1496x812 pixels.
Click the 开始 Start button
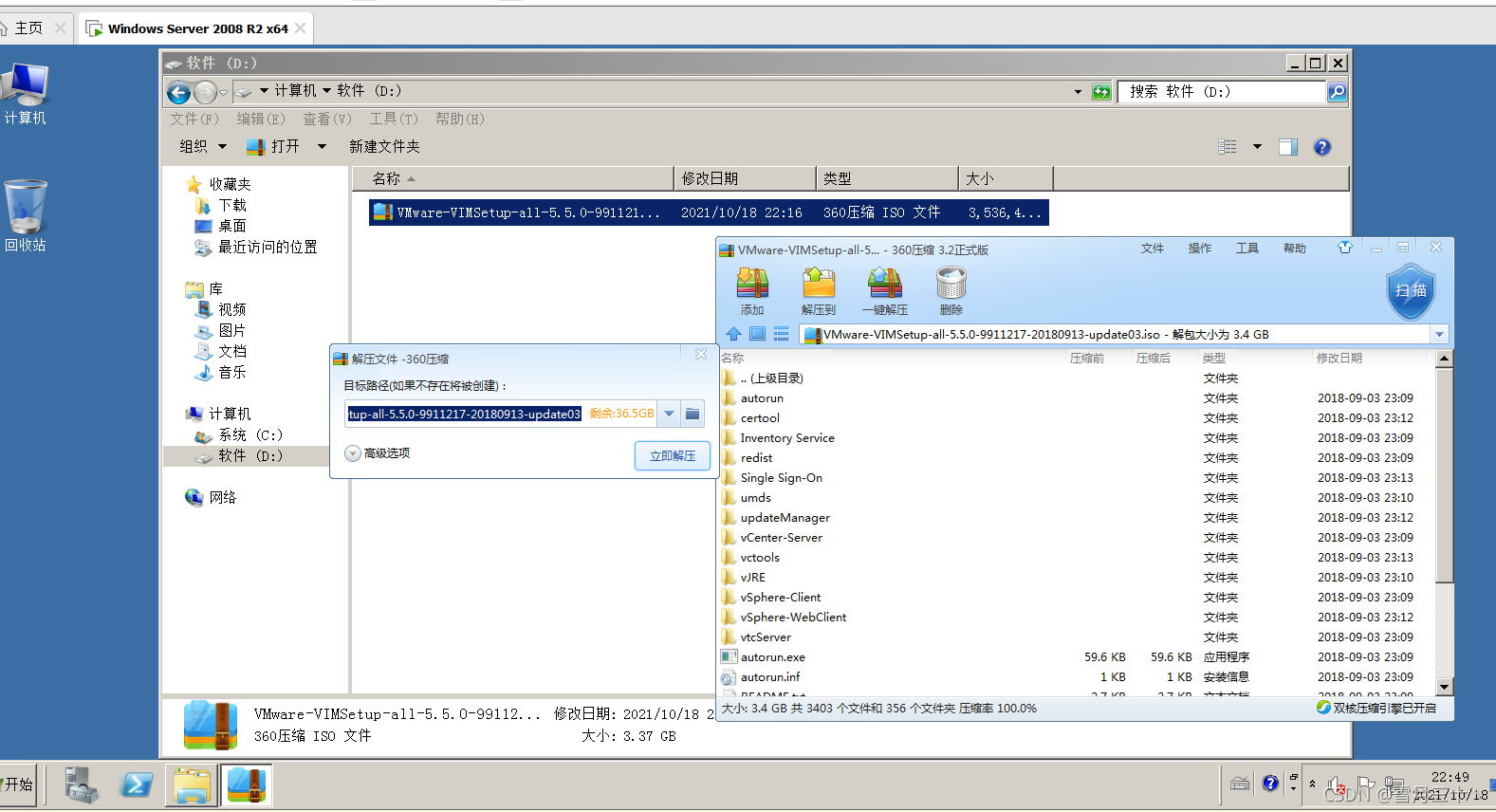18,784
